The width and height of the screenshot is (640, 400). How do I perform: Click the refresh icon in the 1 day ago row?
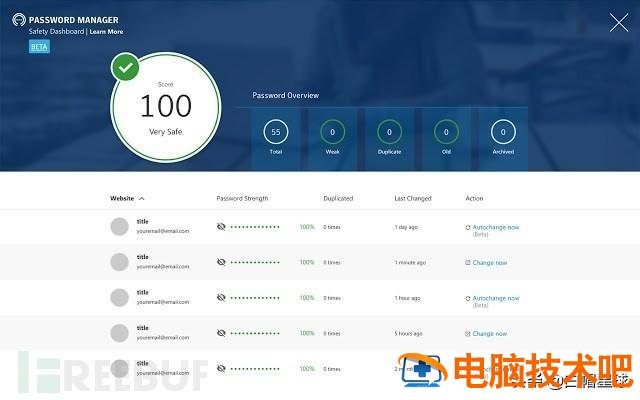click(x=468, y=227)
